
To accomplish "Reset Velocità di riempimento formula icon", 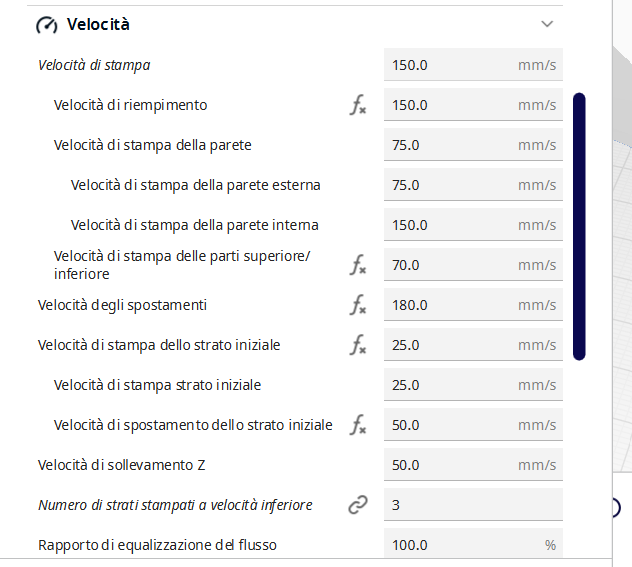I will 358,105.
